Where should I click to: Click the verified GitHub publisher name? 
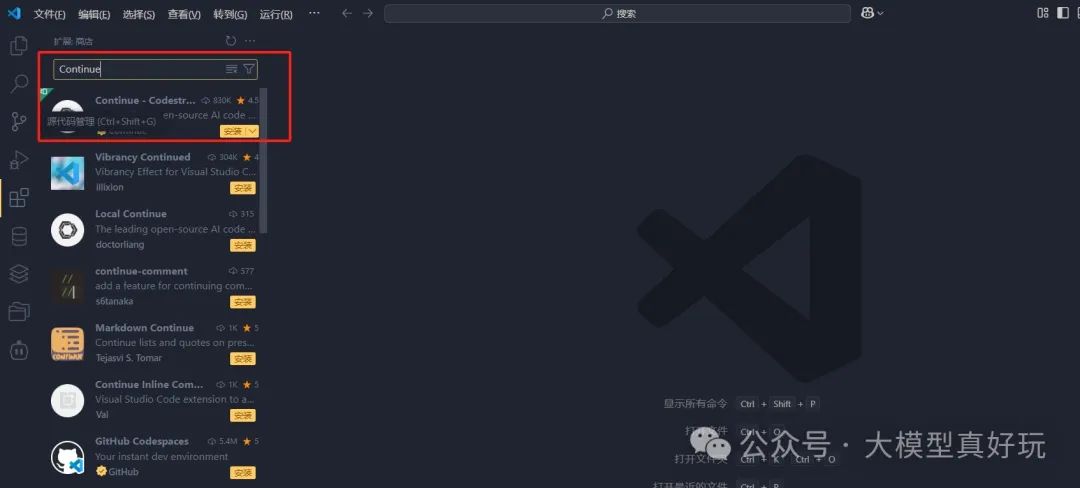123,471
